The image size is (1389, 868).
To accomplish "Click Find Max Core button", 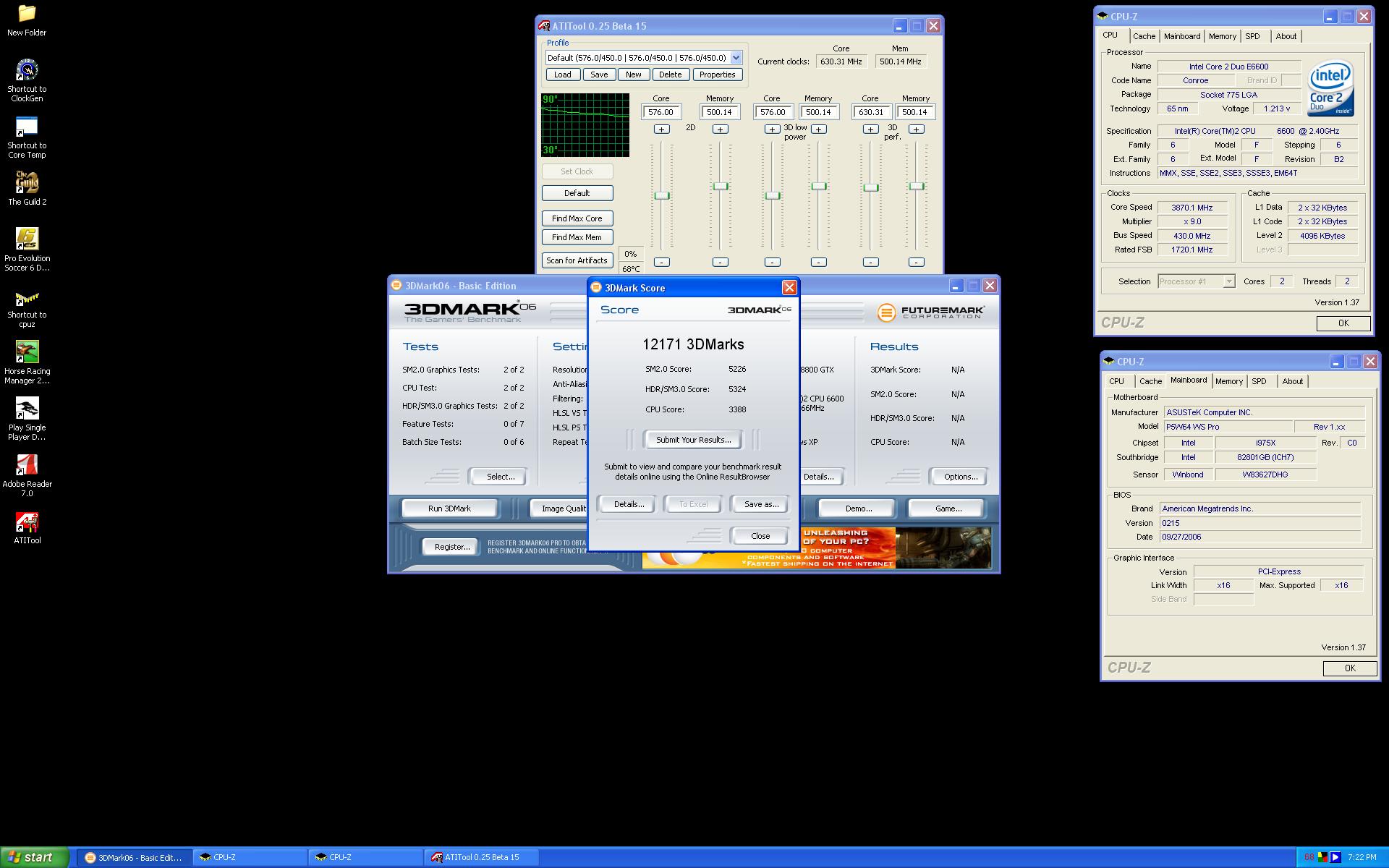I will [577, 218].
